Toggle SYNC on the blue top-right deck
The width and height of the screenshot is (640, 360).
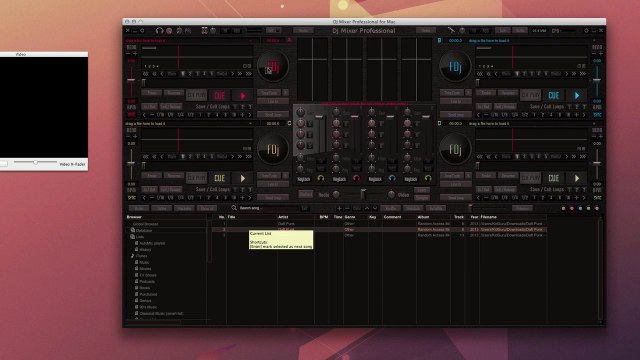(x=597, y=115)
